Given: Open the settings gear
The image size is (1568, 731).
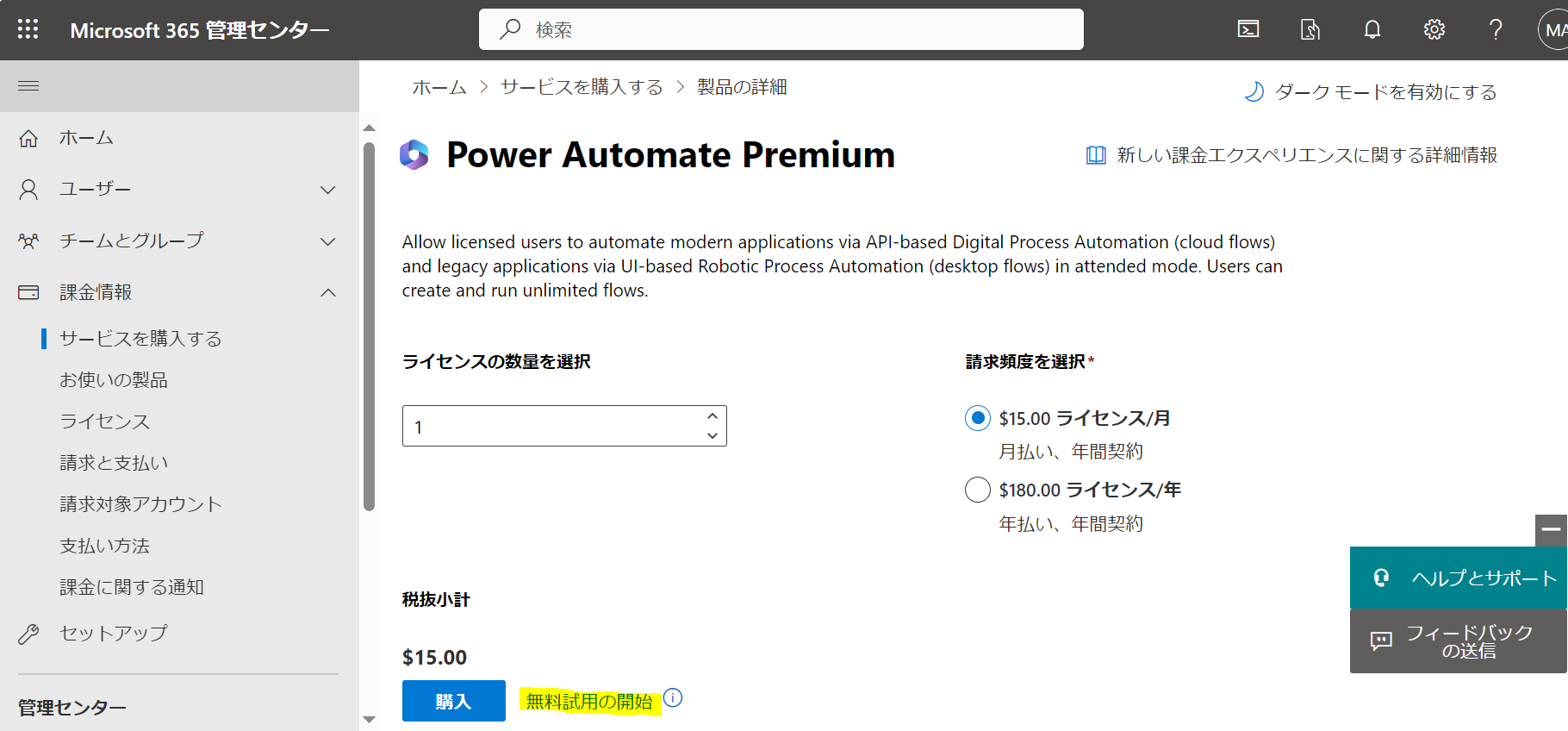Looking at the screenshot, I should (x=1434, y=29).
